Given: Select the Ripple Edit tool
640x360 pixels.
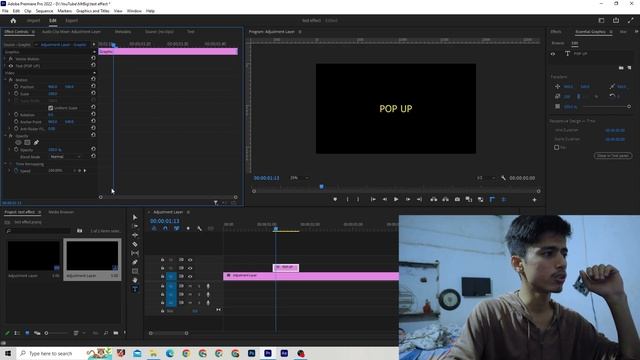Looking at the screenshot, I should 135,235.
